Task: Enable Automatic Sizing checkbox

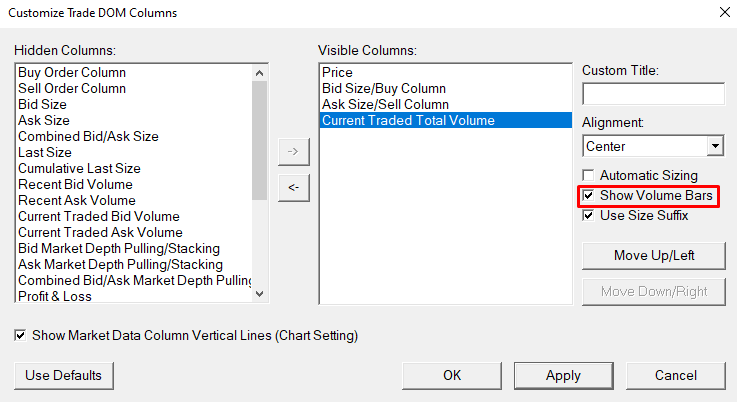Action: coord(588,176)
